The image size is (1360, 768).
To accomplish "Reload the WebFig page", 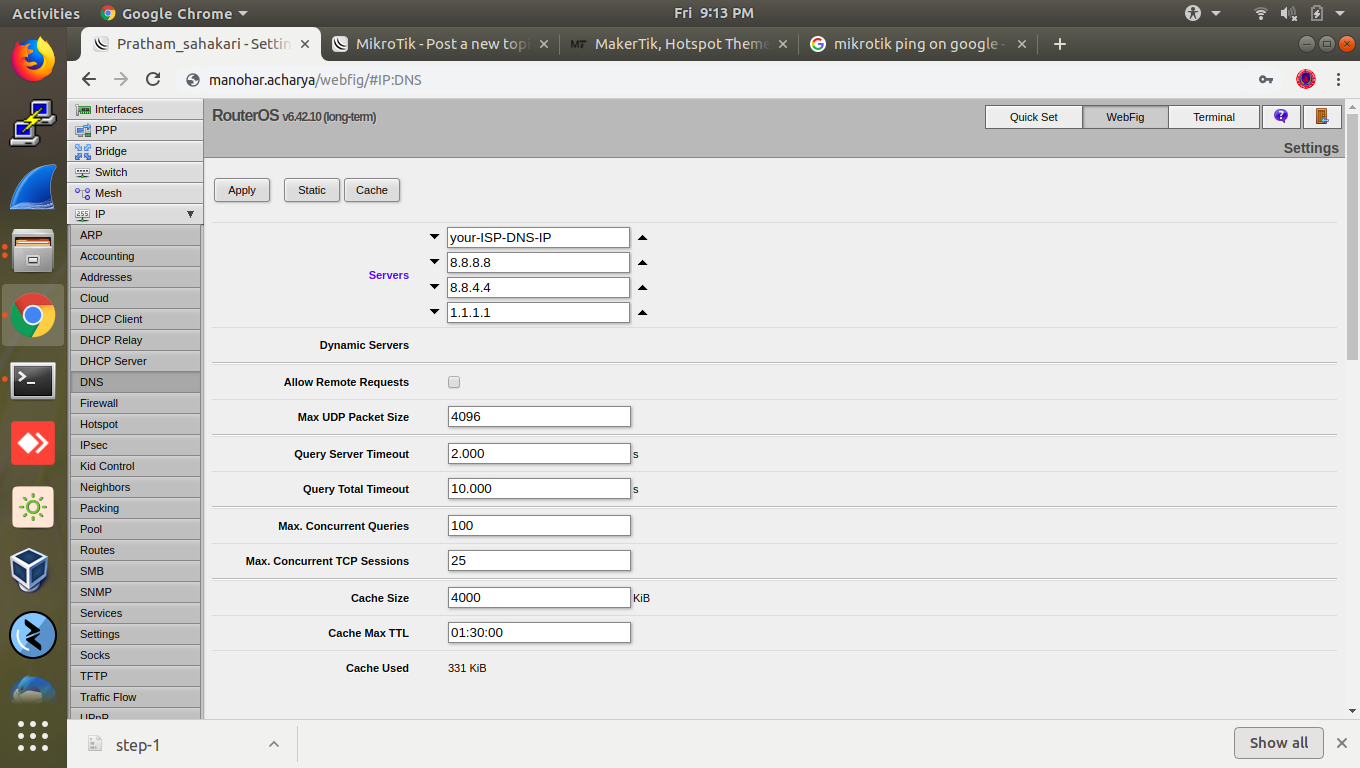I will click(x=153, y=79).
